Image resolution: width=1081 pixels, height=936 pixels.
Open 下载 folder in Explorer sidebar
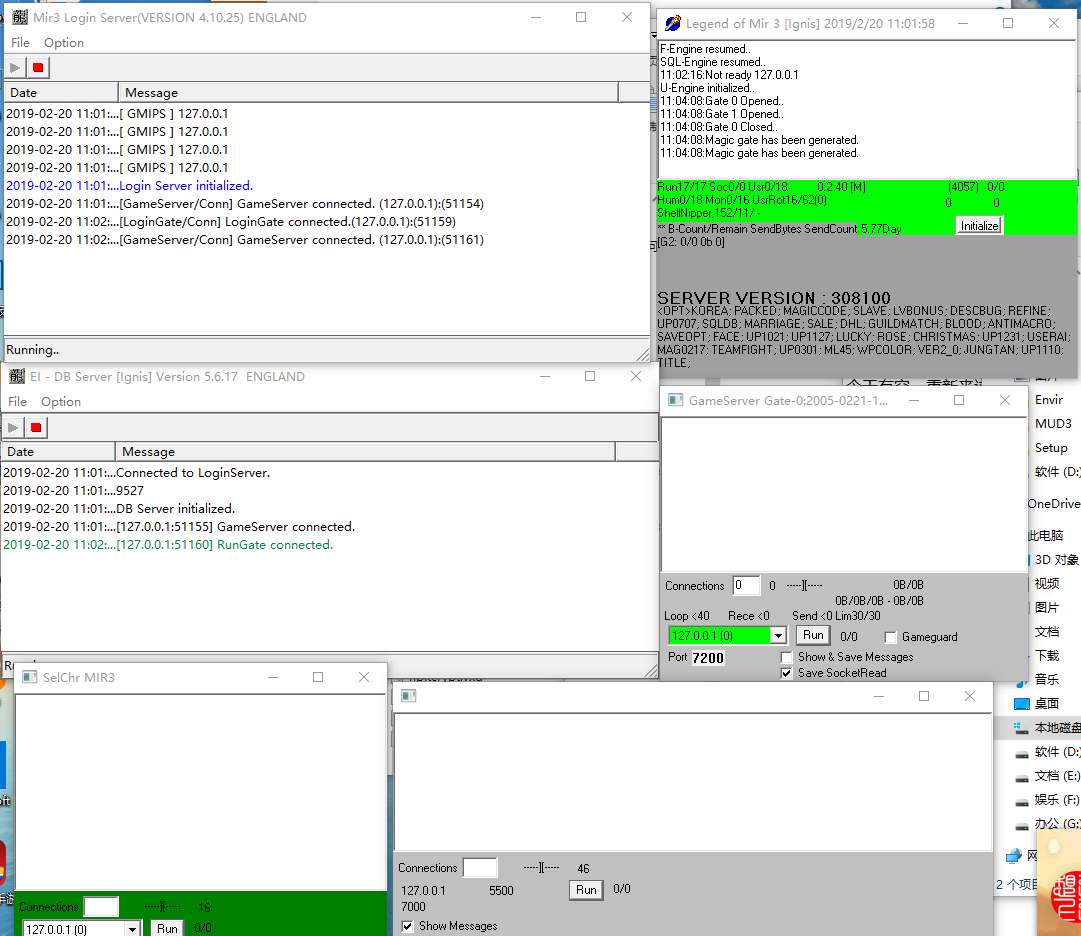tap(1047, 655)
